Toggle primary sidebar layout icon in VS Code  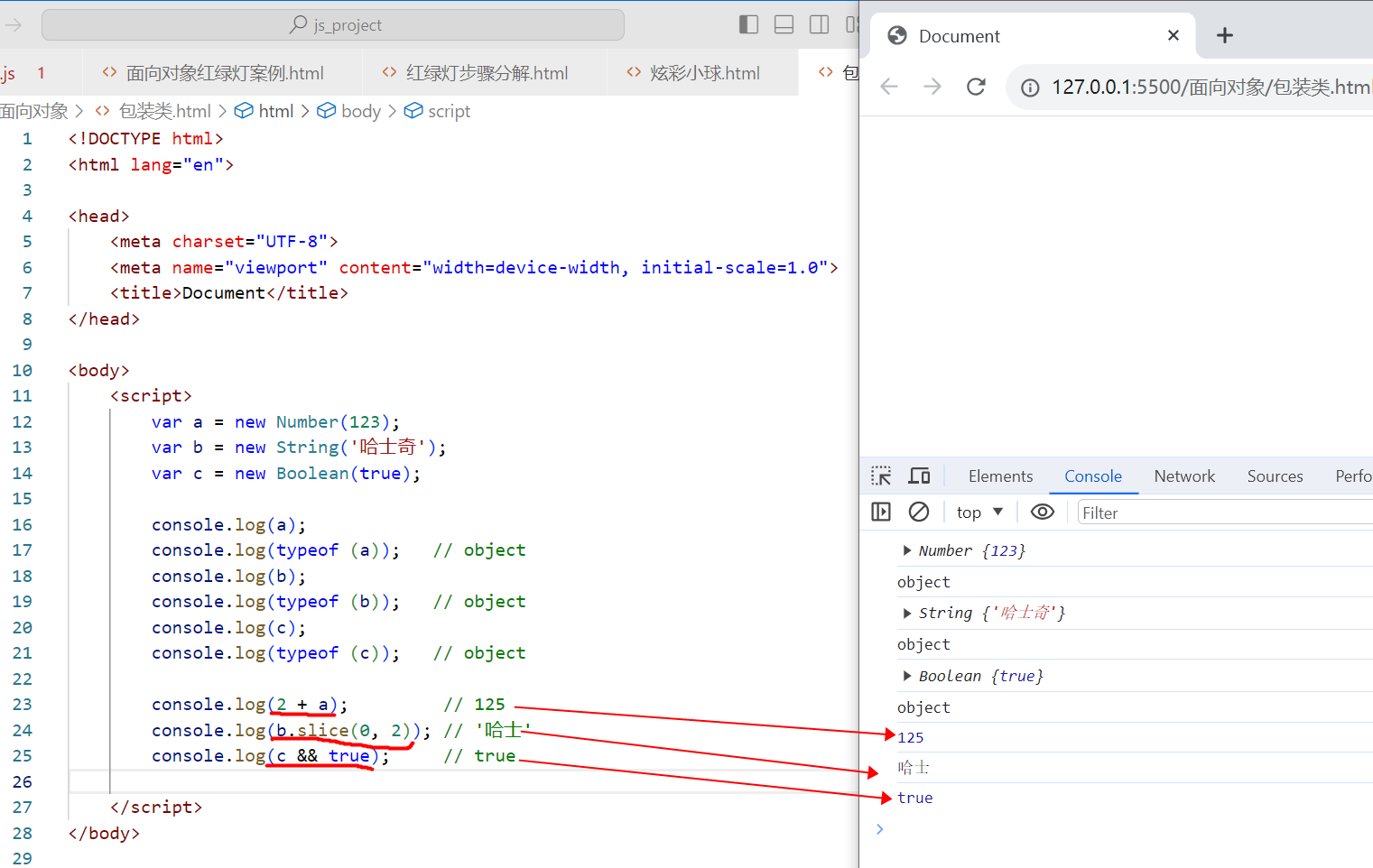[x=748, y=24]
